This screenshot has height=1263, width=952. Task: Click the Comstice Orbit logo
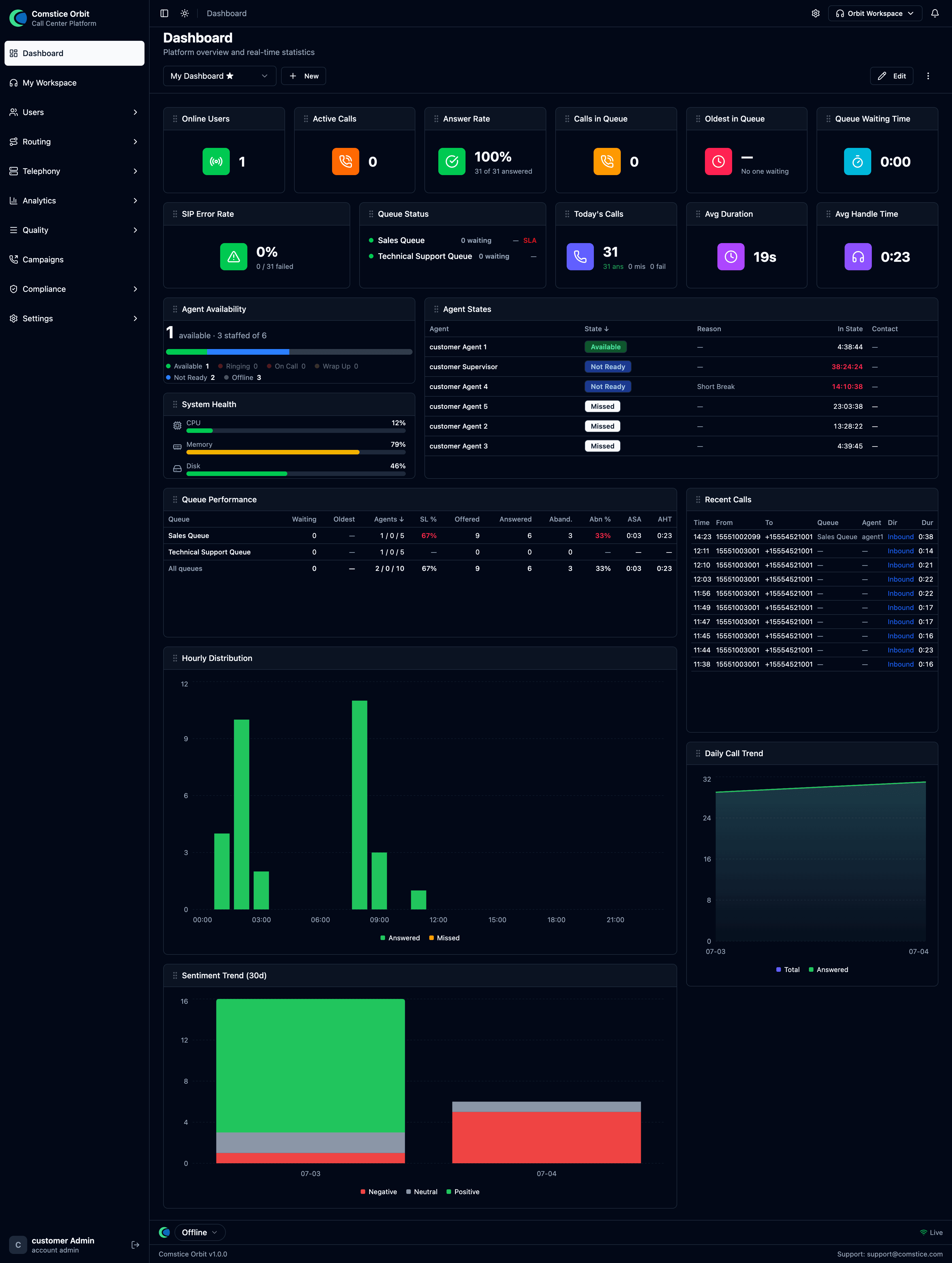click(x=18, y=18)
